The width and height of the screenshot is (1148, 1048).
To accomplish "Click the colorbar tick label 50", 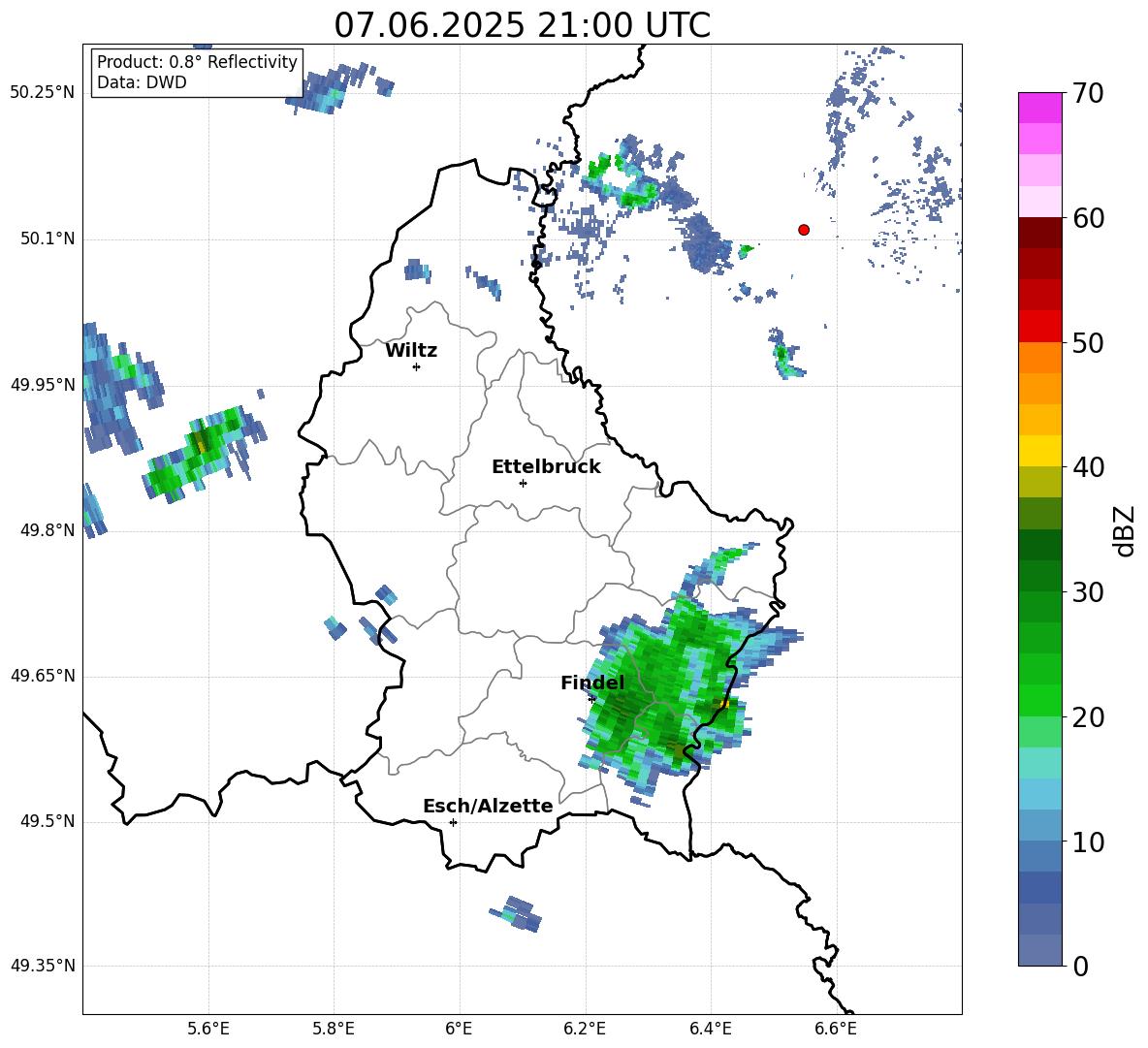I will coord(1088,342).
